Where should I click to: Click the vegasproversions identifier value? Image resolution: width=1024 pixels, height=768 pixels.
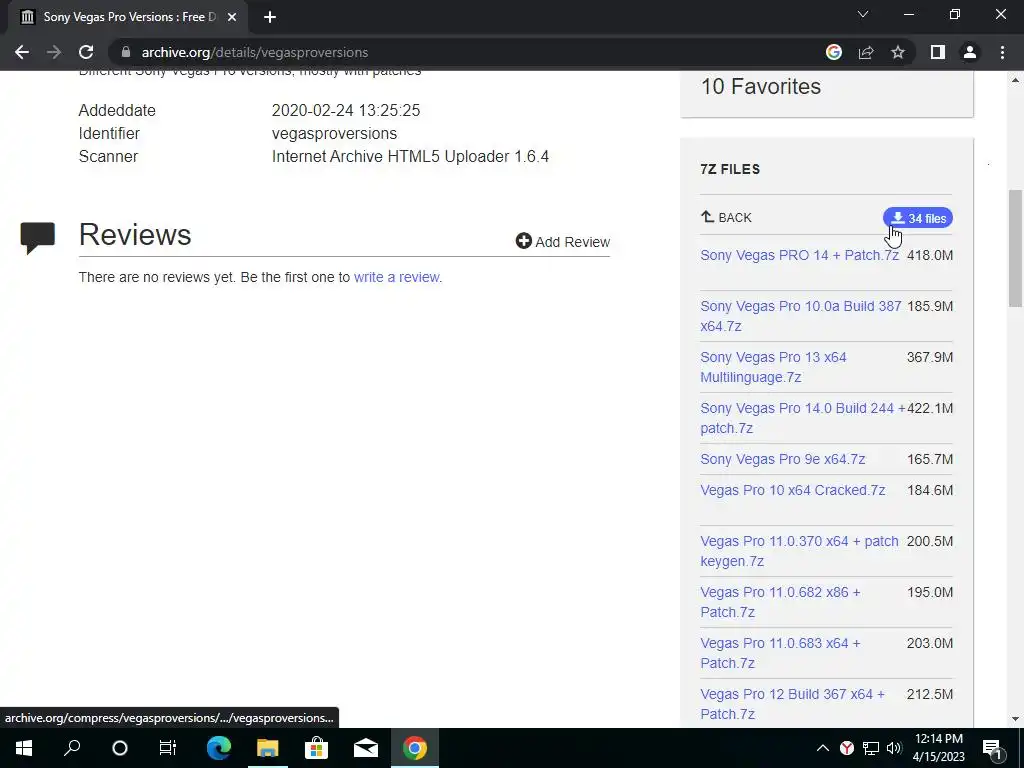tap(334, 133)
